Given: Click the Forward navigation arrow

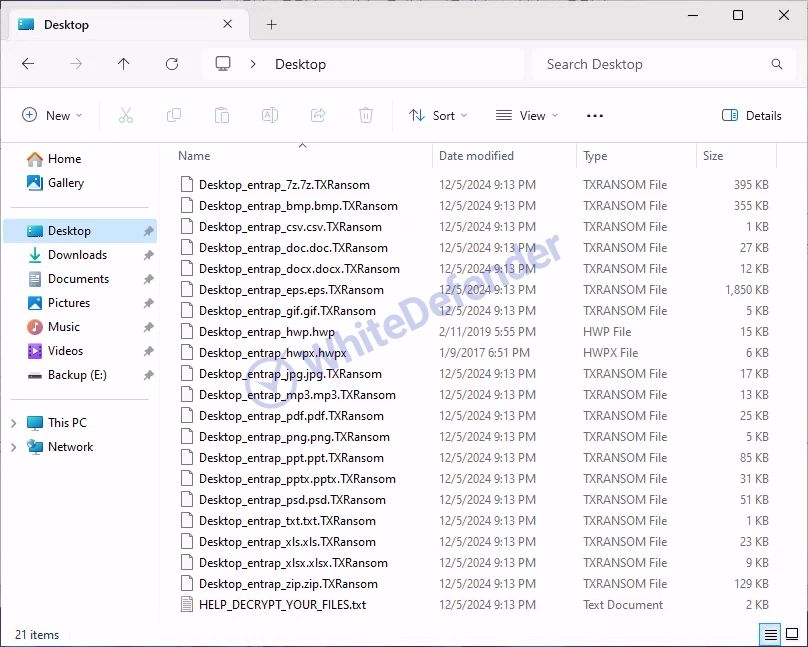Looking at the screenshot, I should pos(76,64).
